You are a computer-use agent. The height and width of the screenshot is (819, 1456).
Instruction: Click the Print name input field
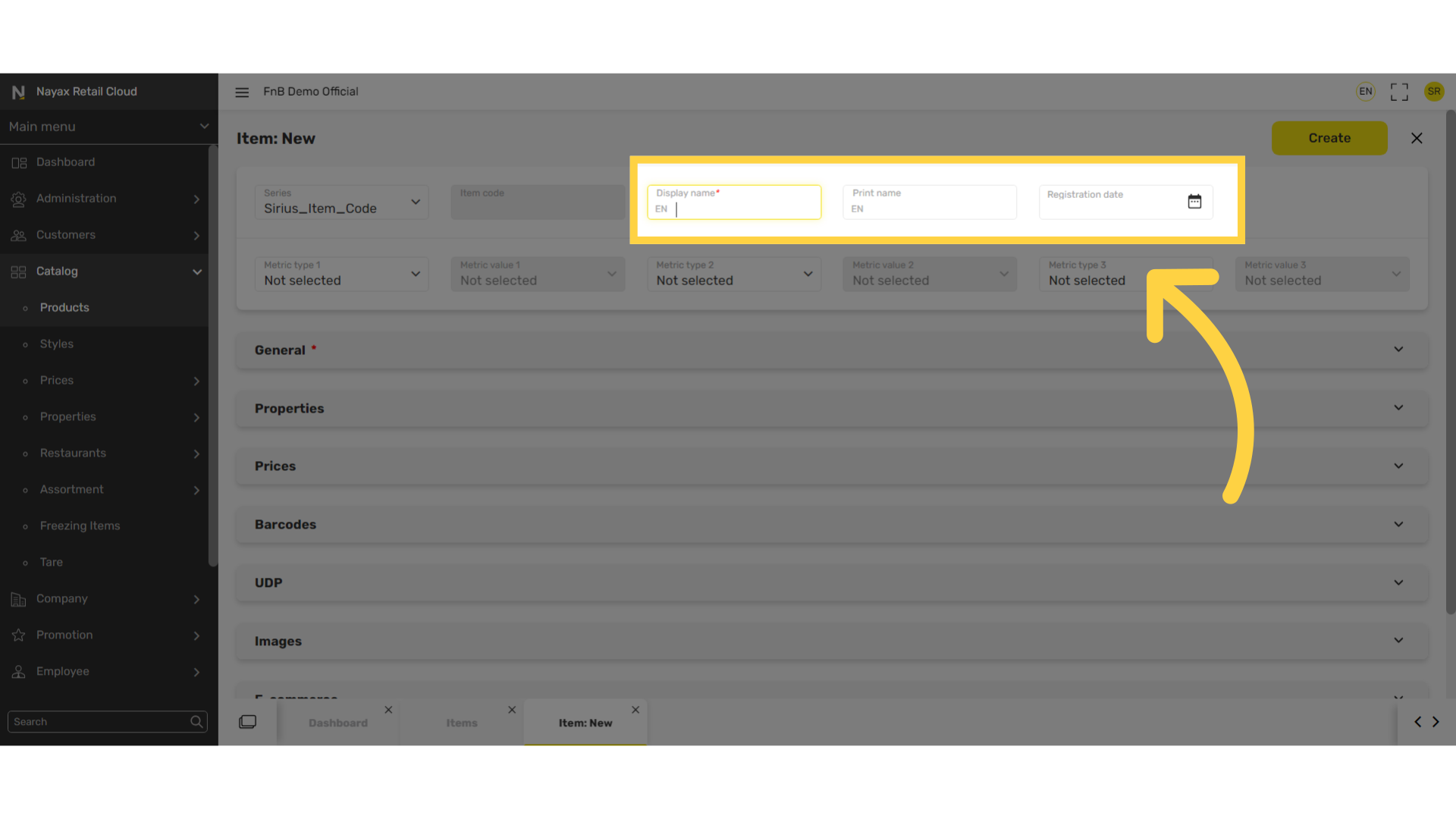click(930, 202)
